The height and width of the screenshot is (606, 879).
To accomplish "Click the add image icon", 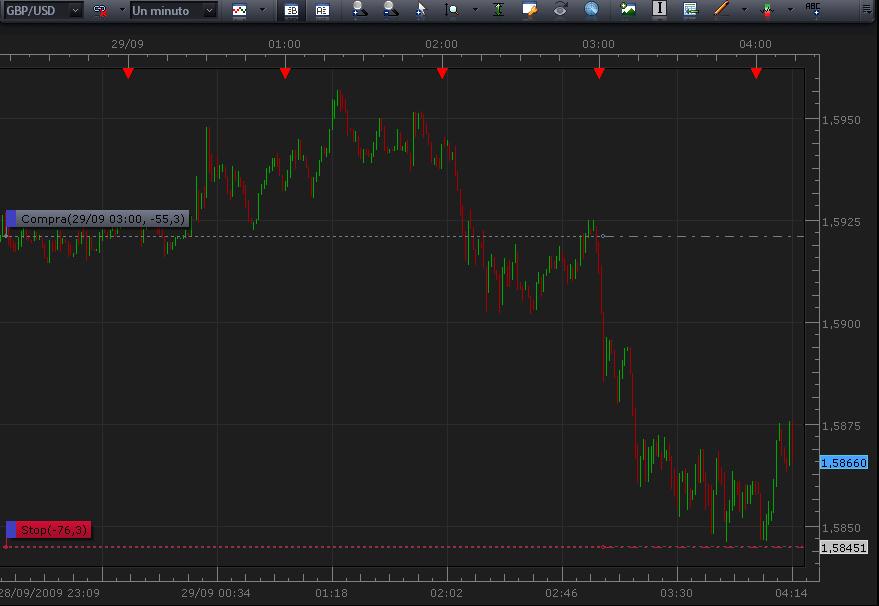I will point(628,10).
